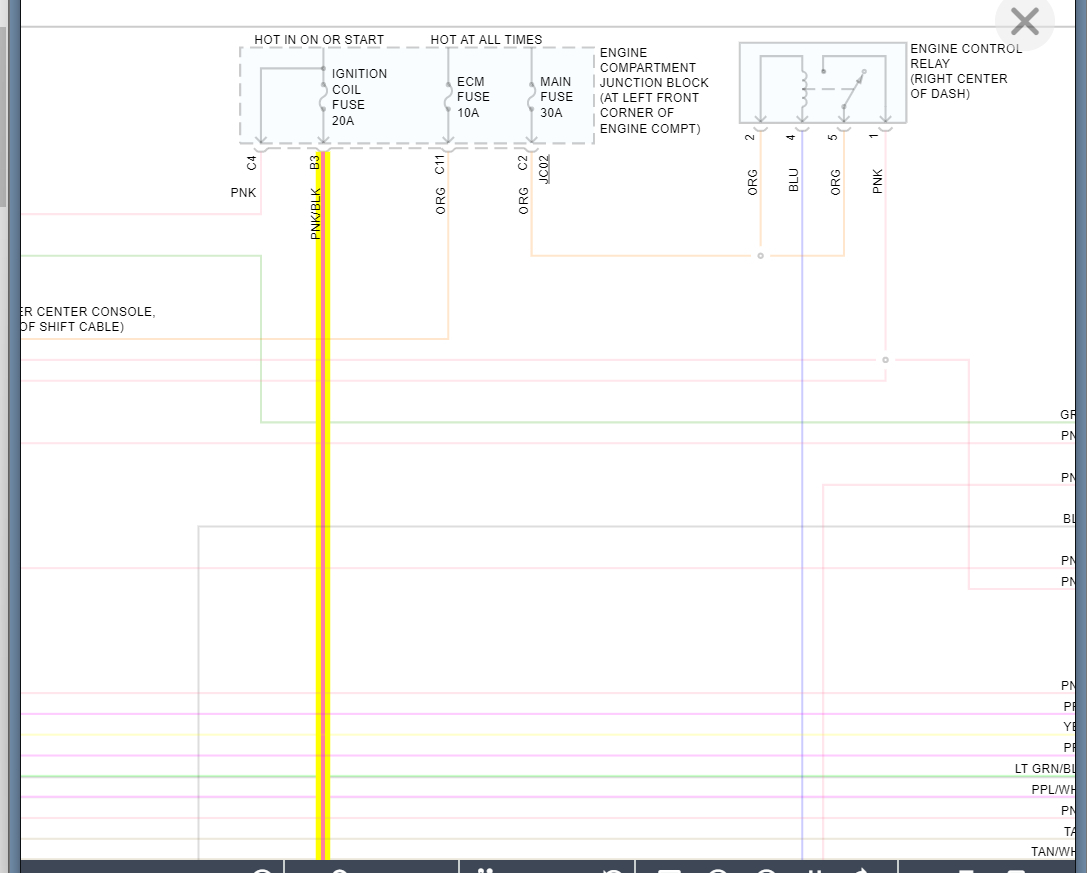1087x873 pixels.
Task: Click the "HOT AT ALL TIMES" label
Action: tap(486, 40)
